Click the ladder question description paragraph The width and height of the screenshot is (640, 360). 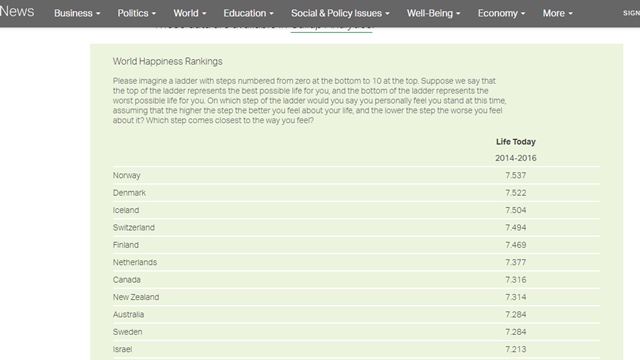(x=309, y=100)
